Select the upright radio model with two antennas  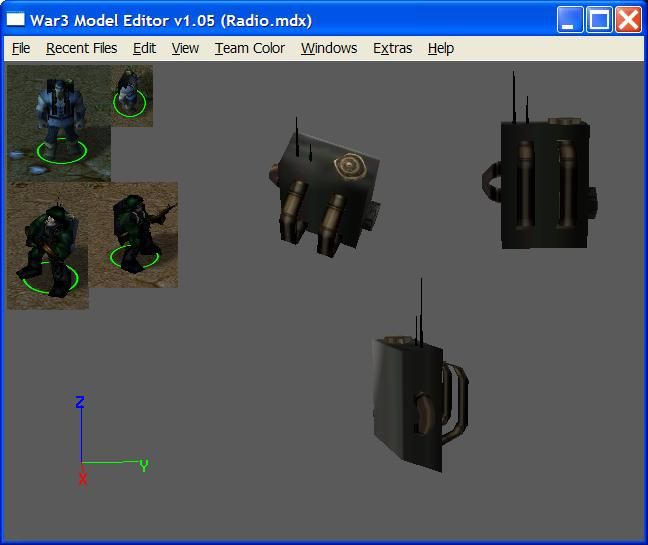coord(539,160)
